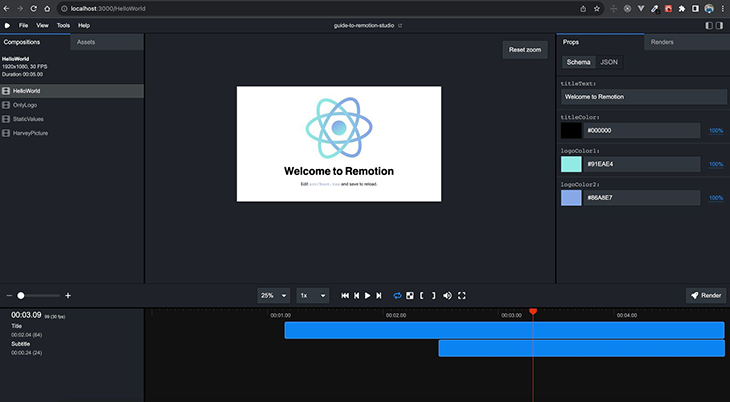Screen dimensions: 730x402
Task: Step back one frame
Action: pyautogui.click(x=356, y=296)
